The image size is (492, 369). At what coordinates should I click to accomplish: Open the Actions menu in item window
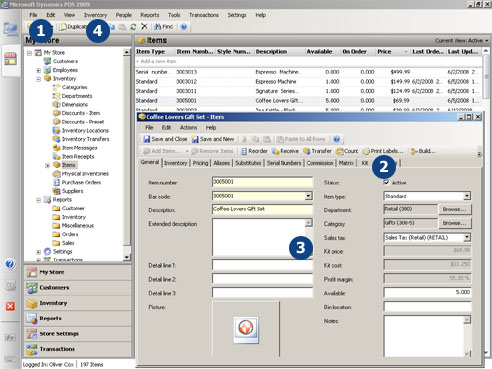click(188, 128)
